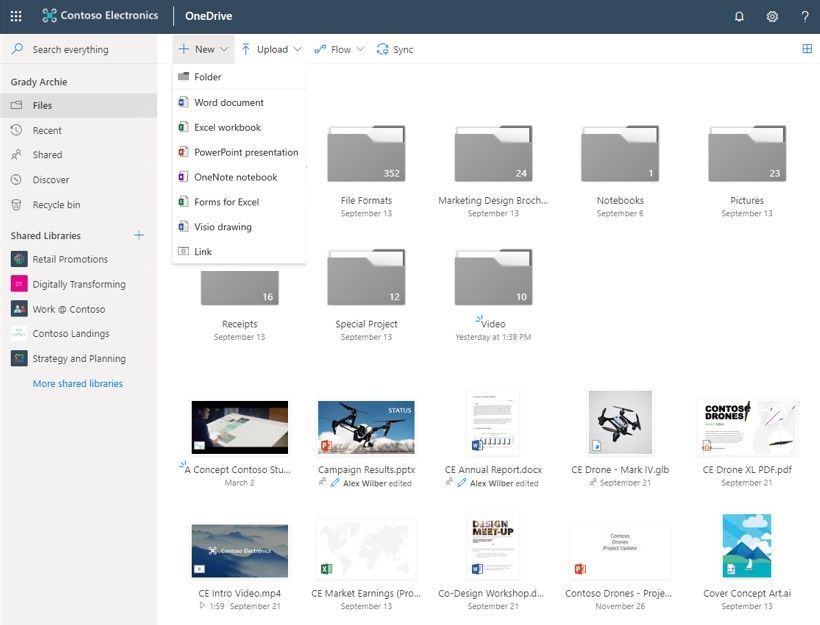Open the app launcher waffle icon

click(x=16, y=16)
